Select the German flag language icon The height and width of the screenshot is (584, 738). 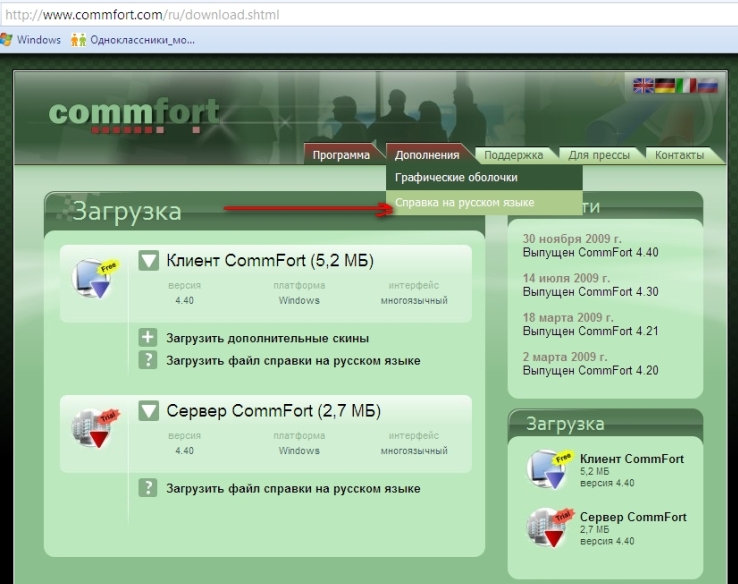[665, 87]
